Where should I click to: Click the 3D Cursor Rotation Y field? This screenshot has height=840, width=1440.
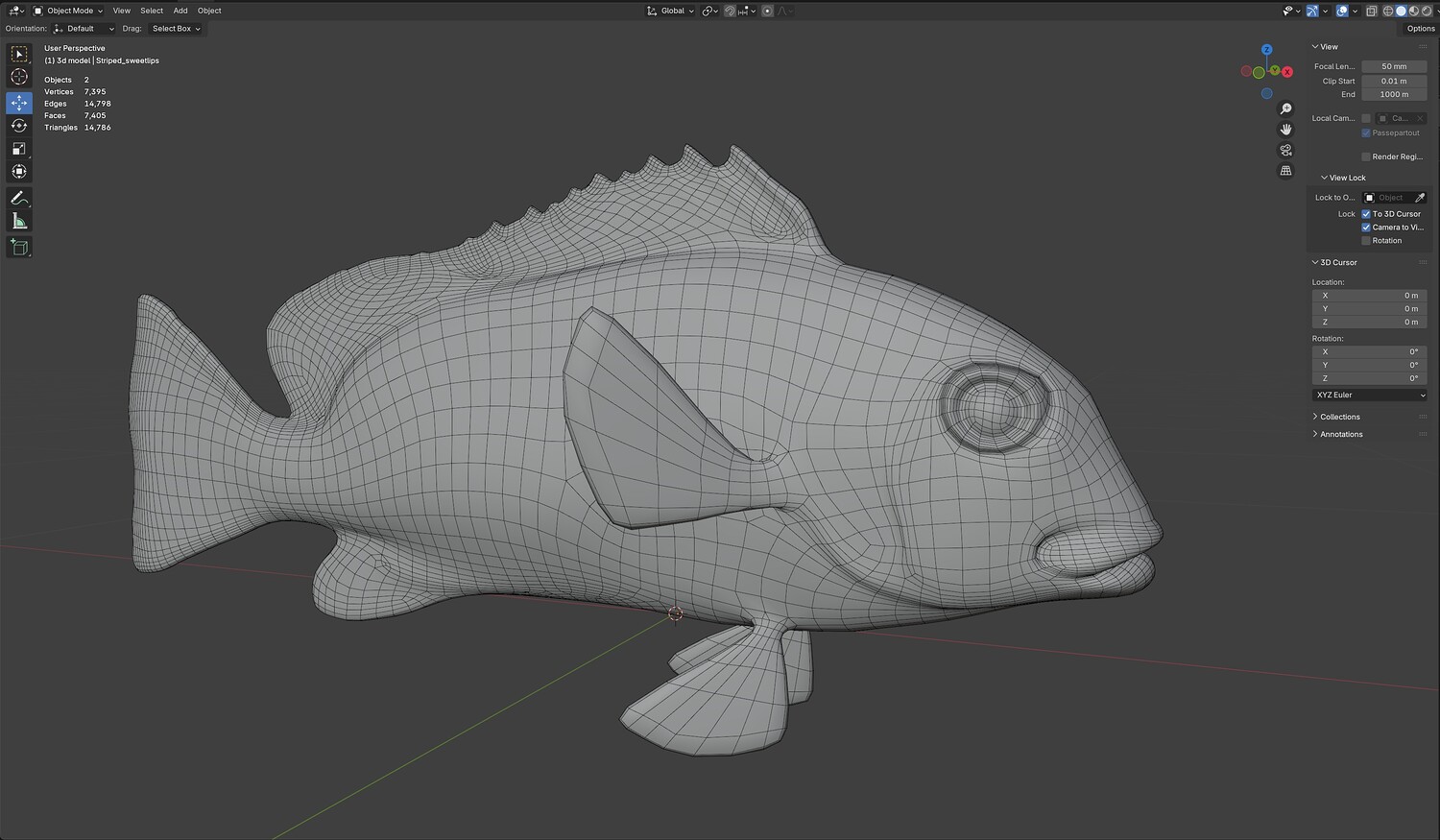pyautogui.click(x=1369, y=365)
